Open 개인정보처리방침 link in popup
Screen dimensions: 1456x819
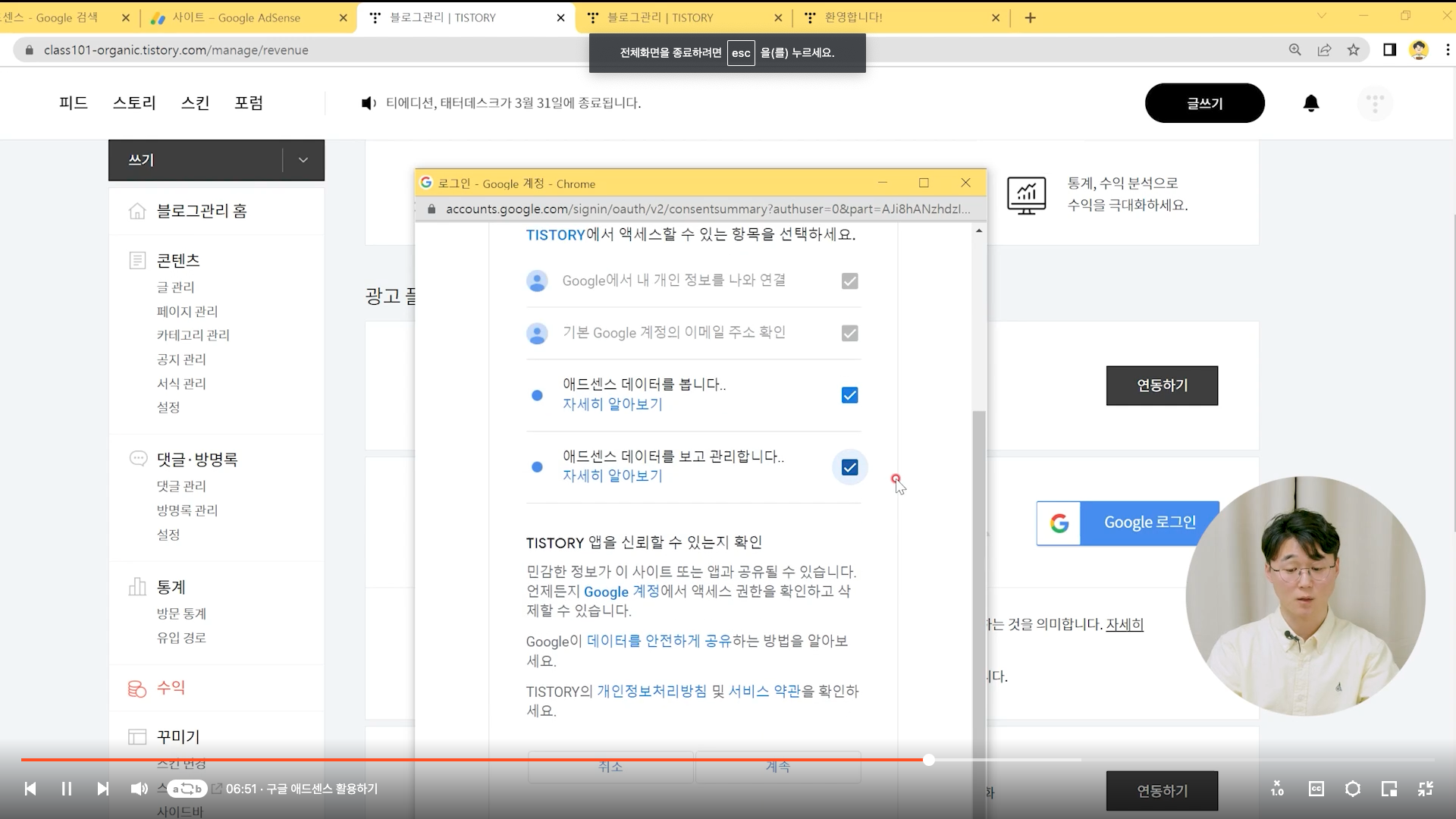coord(651,691)
